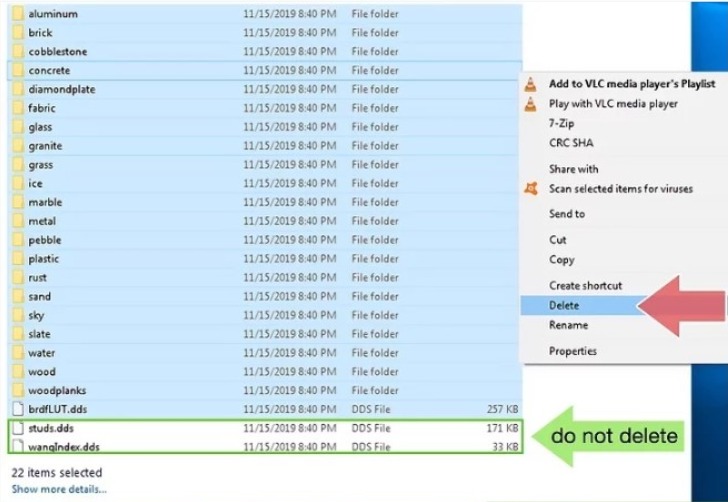Viewport: 728px width, 502px height.
Task: Click the VLC cone icon beside Add to Playlist
Action: tap(532, 84)
